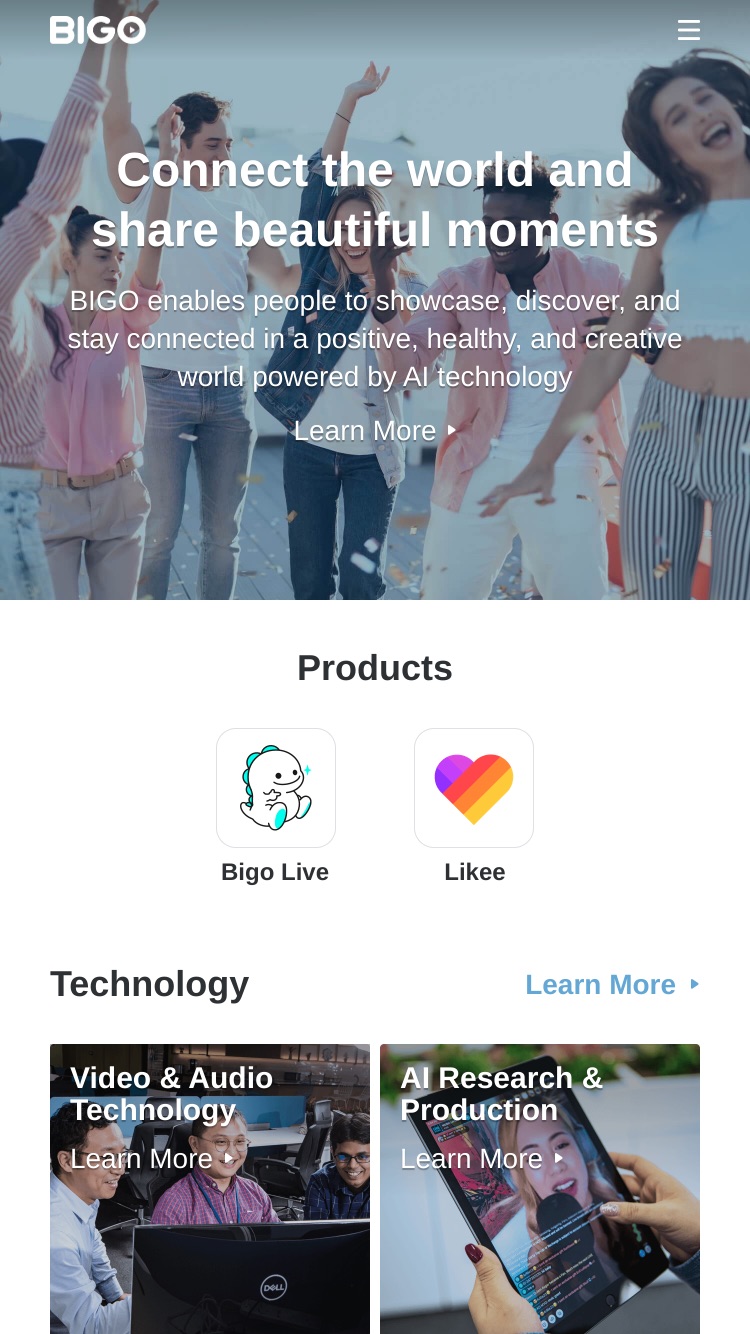Viewport: 750px width, 1334px height.
Task: Click the Technology section heading
Action: [x=150, y=984]
